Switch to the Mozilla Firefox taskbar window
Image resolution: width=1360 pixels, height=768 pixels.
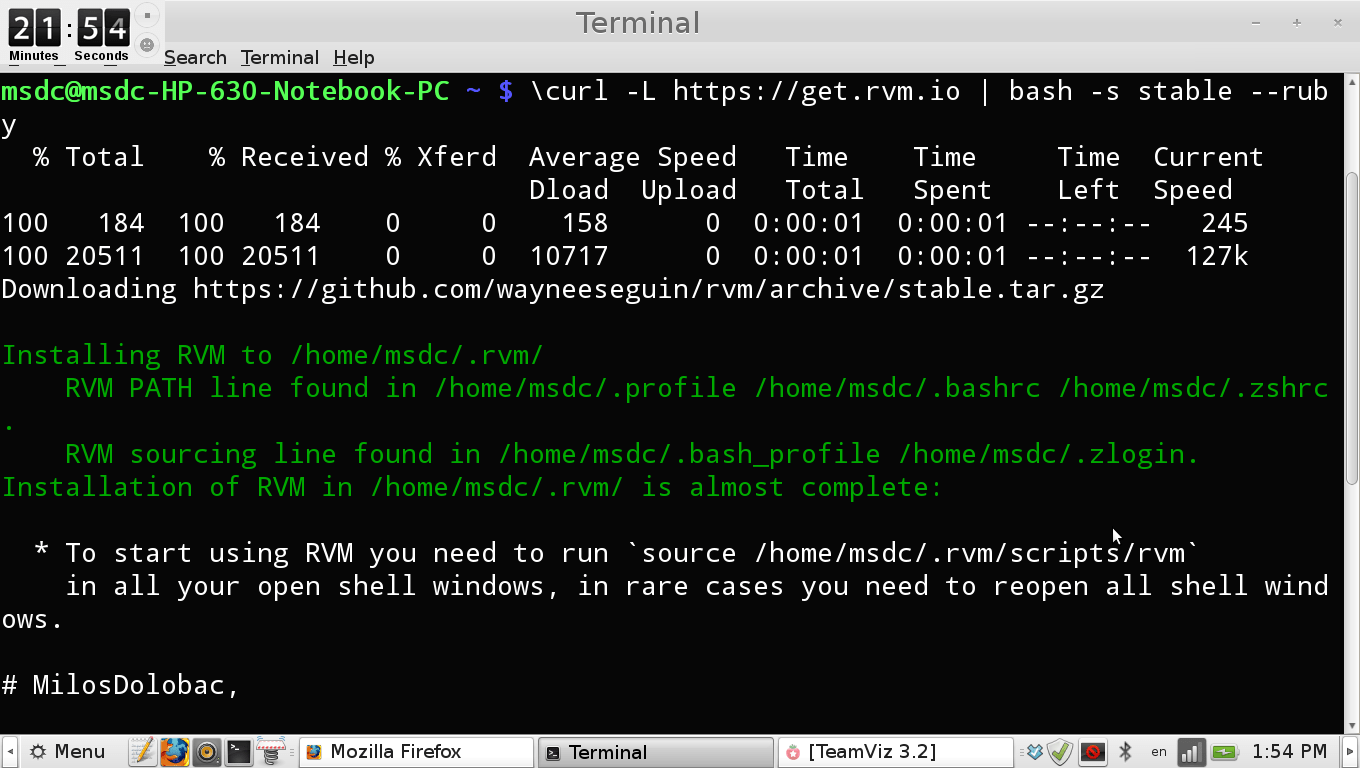point(415,751)
